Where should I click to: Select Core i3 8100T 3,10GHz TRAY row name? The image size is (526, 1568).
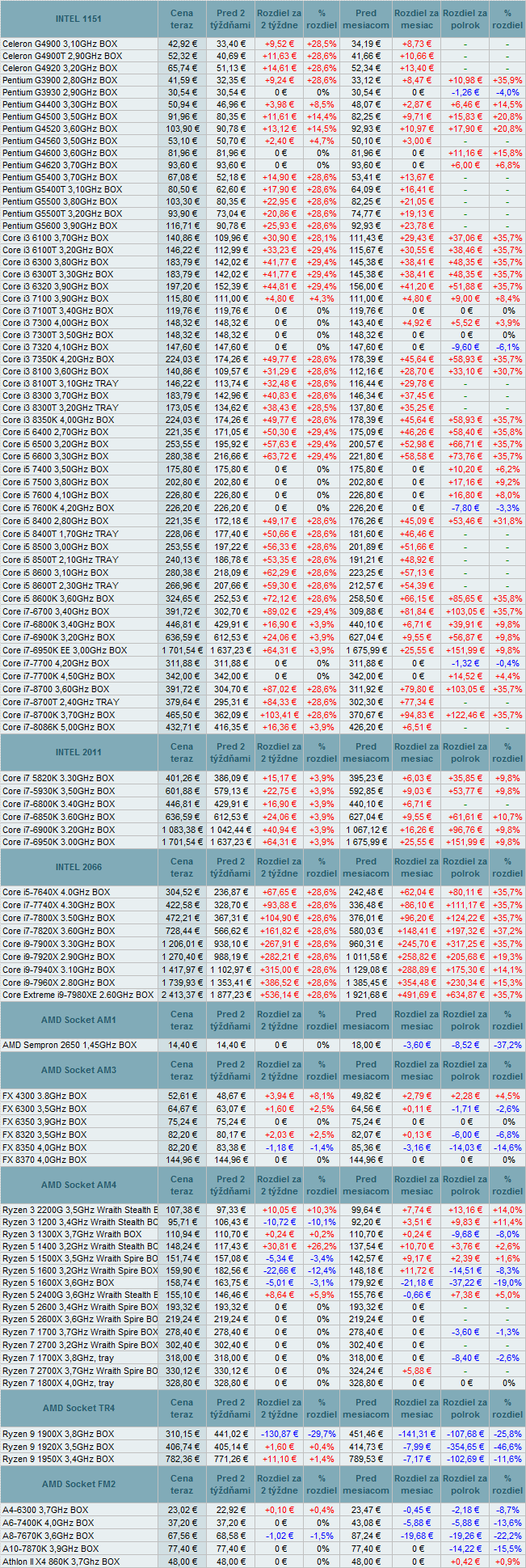[61, 383]
